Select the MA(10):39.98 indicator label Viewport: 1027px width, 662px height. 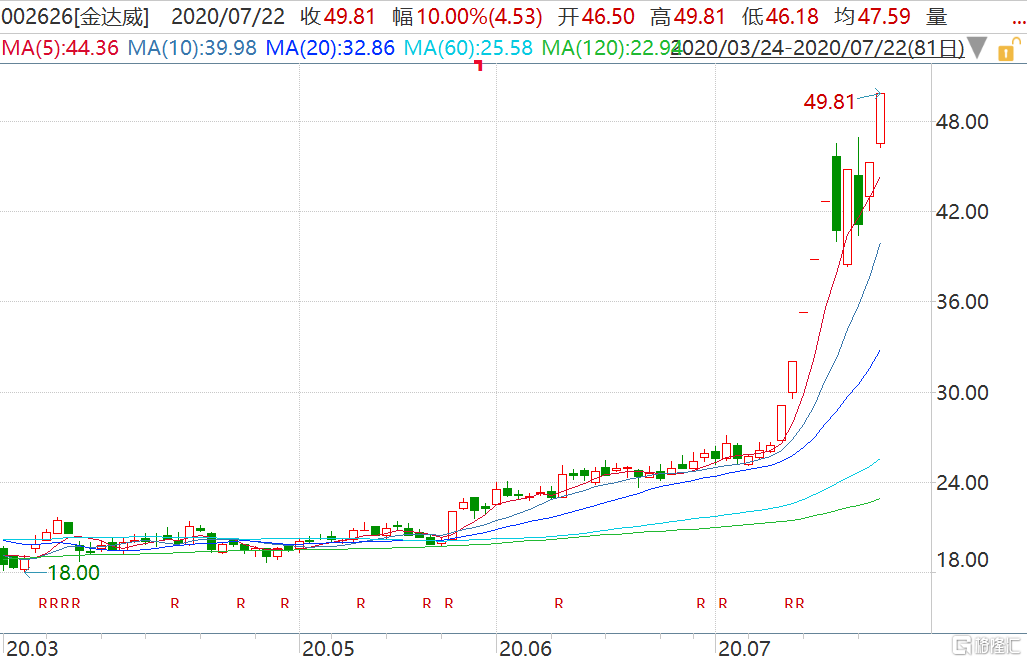[x=192, y=48]
